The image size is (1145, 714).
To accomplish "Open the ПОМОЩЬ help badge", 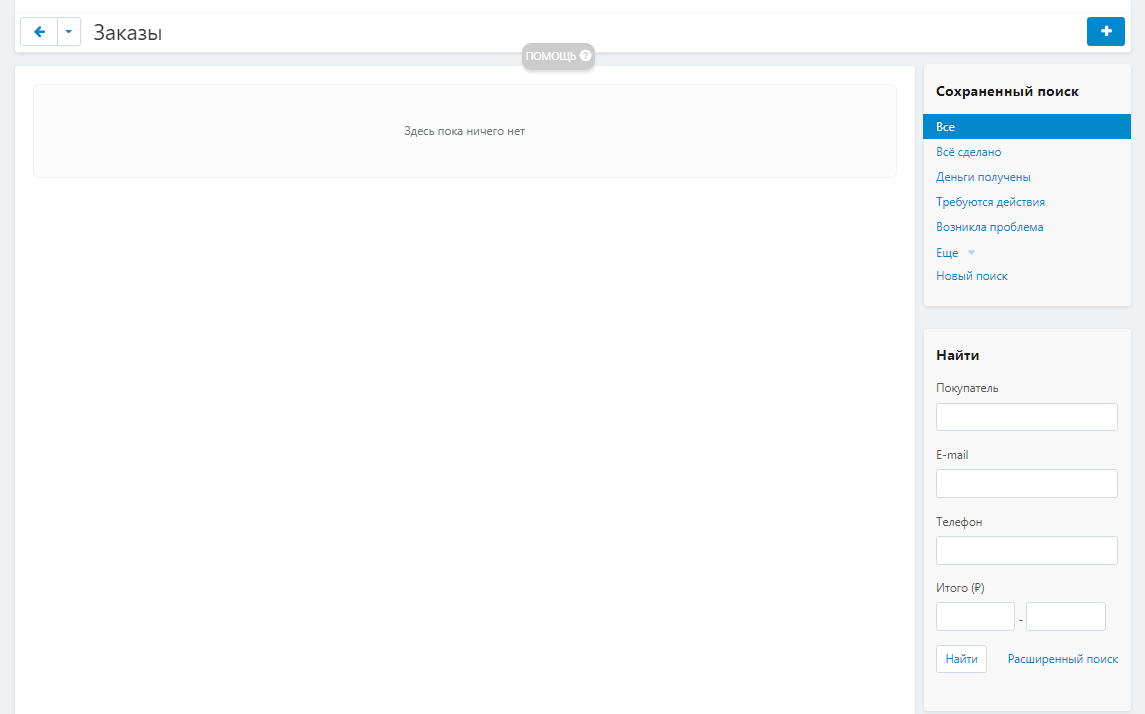I will pyautogui.click(x=558, y=56).
